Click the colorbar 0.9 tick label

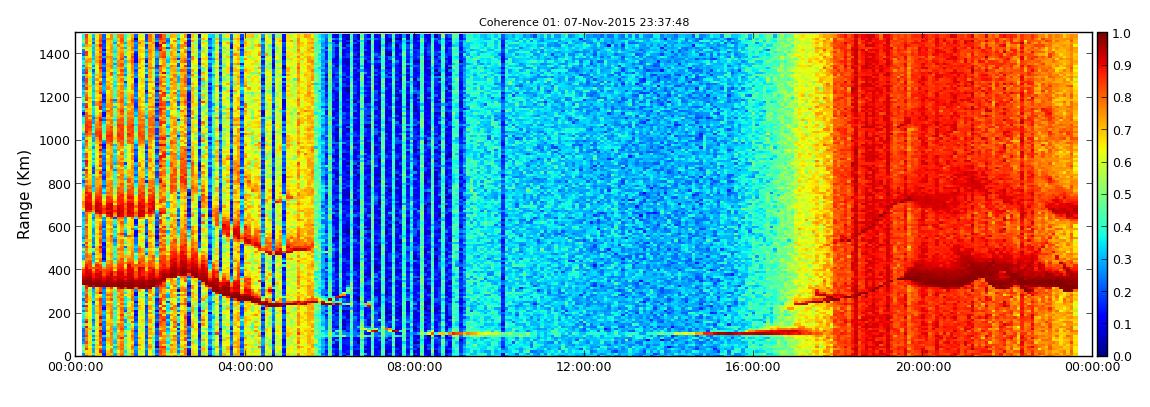(x=1121, y=66)
